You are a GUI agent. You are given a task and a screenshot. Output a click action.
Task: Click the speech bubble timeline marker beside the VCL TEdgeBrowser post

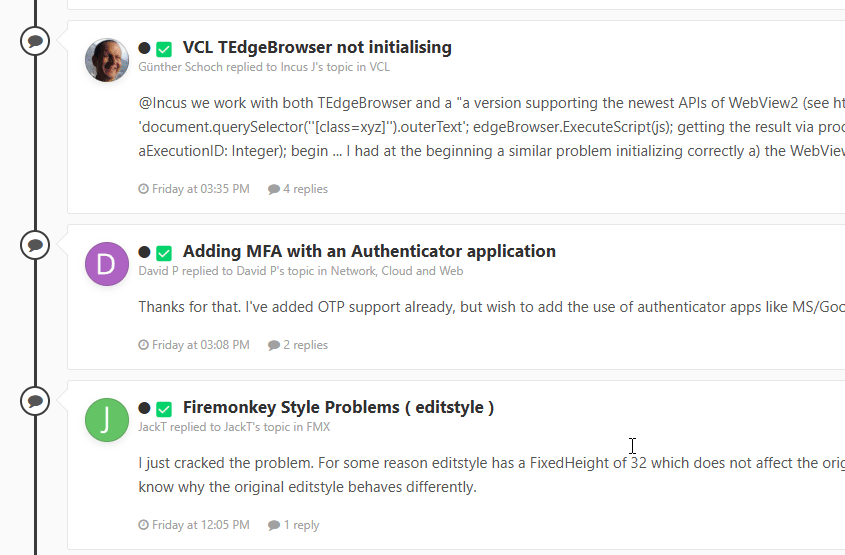tap(35, 41)
